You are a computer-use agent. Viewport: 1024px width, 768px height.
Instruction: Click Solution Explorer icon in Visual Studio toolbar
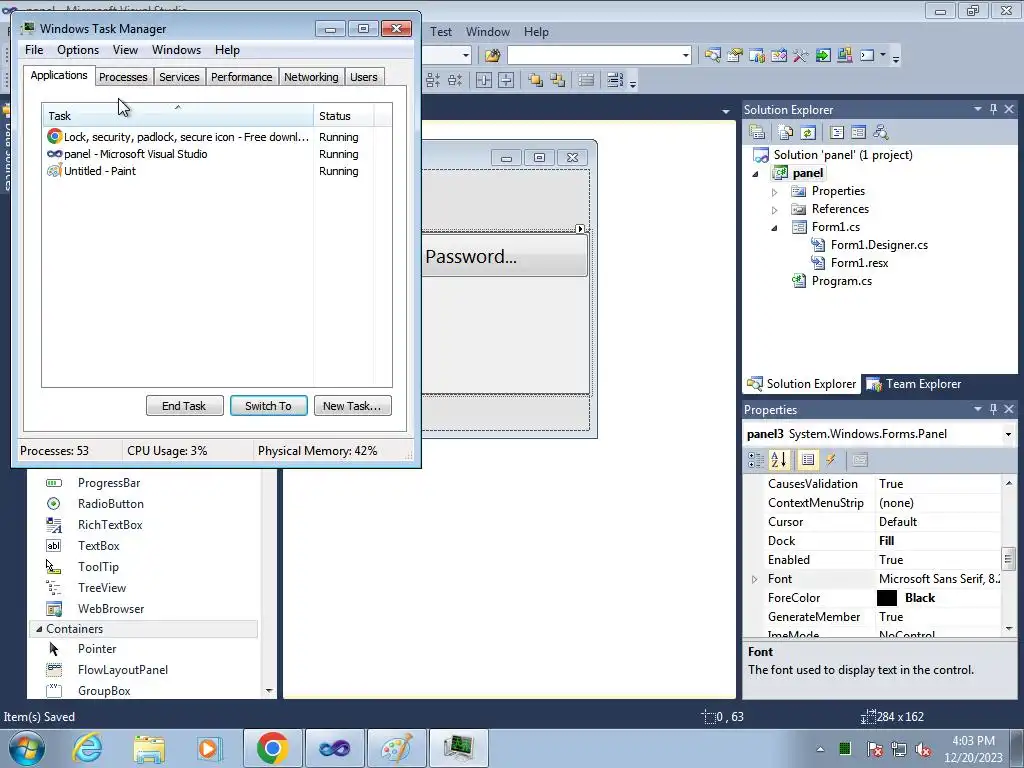click(x=712, y=56)
